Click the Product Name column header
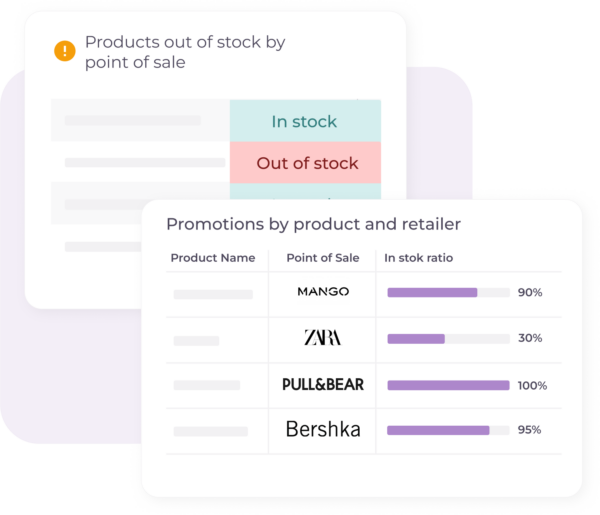Image resolution: width=600 pixels, height=515 pixels. tap(212, 258)
